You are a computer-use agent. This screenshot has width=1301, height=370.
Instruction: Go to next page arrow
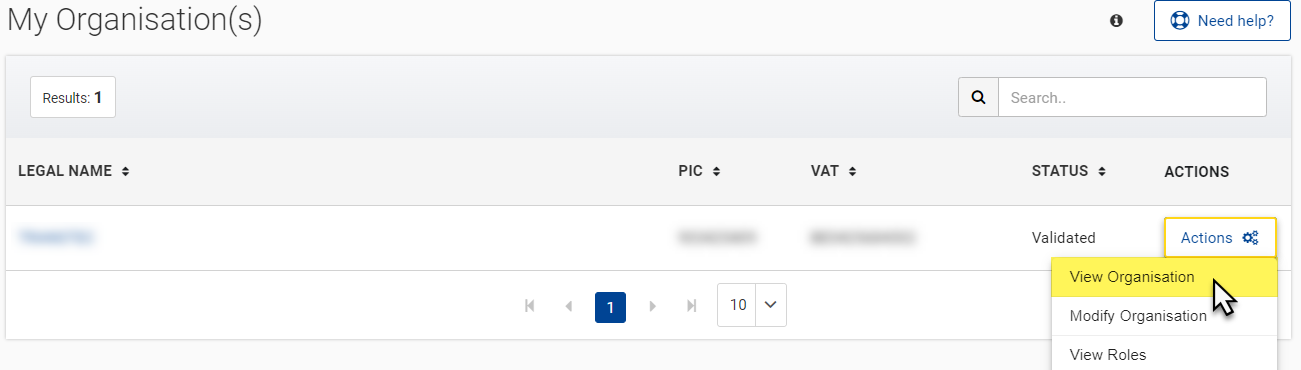click(653, 306)
